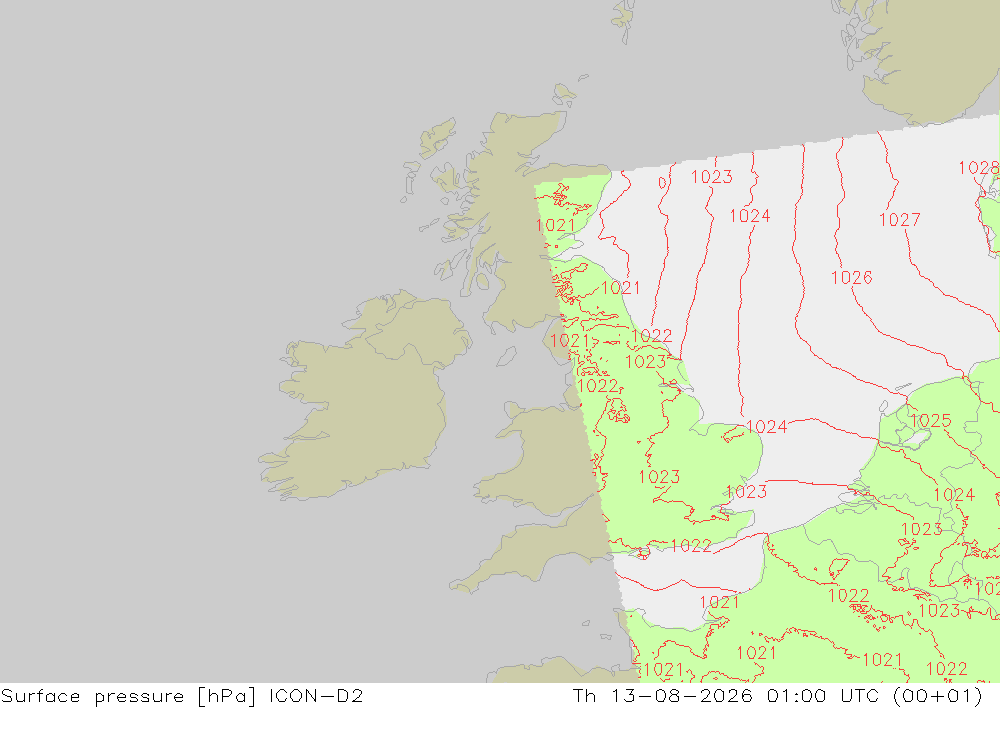1000x733 pixels.
Task: Click the 'Surface pressure [hPa]' caption
Action: (128, 696)
